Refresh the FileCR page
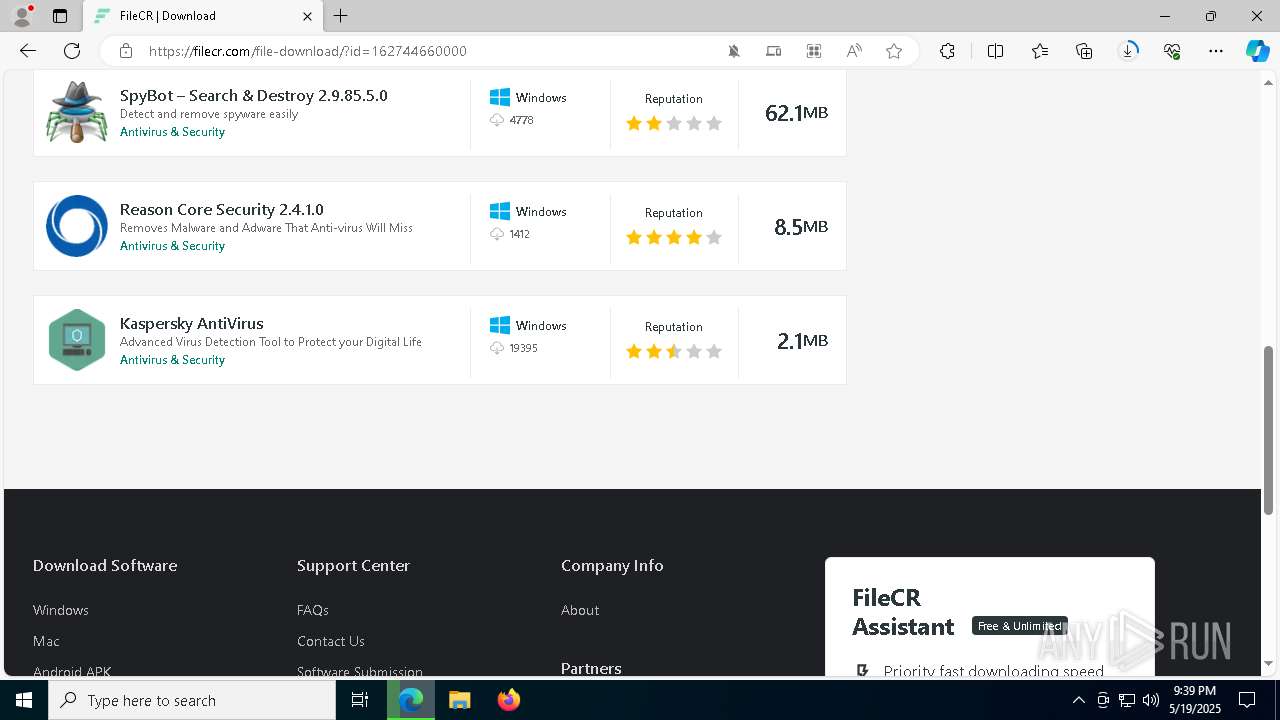This screenshot has width=1280, height=720. (72, 51)
